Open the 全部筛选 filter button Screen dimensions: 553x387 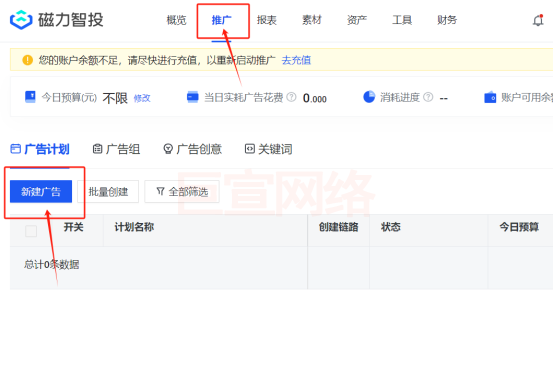[182, 192]
